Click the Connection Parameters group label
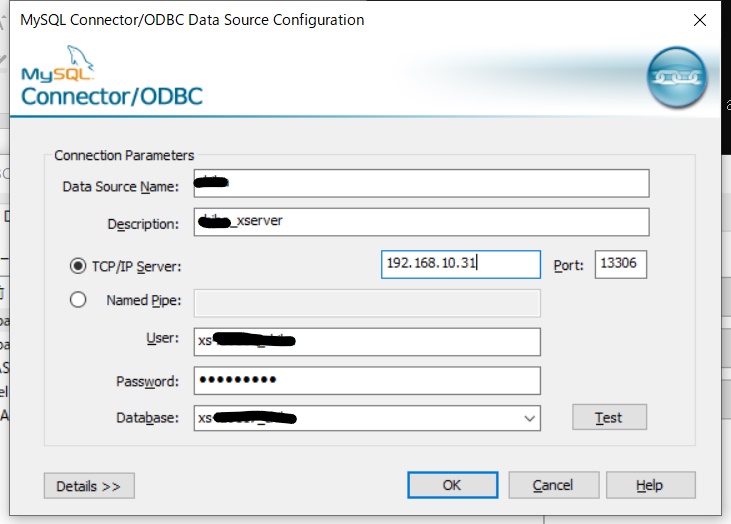This screenshot has width=731, height=524. (124, 155)
